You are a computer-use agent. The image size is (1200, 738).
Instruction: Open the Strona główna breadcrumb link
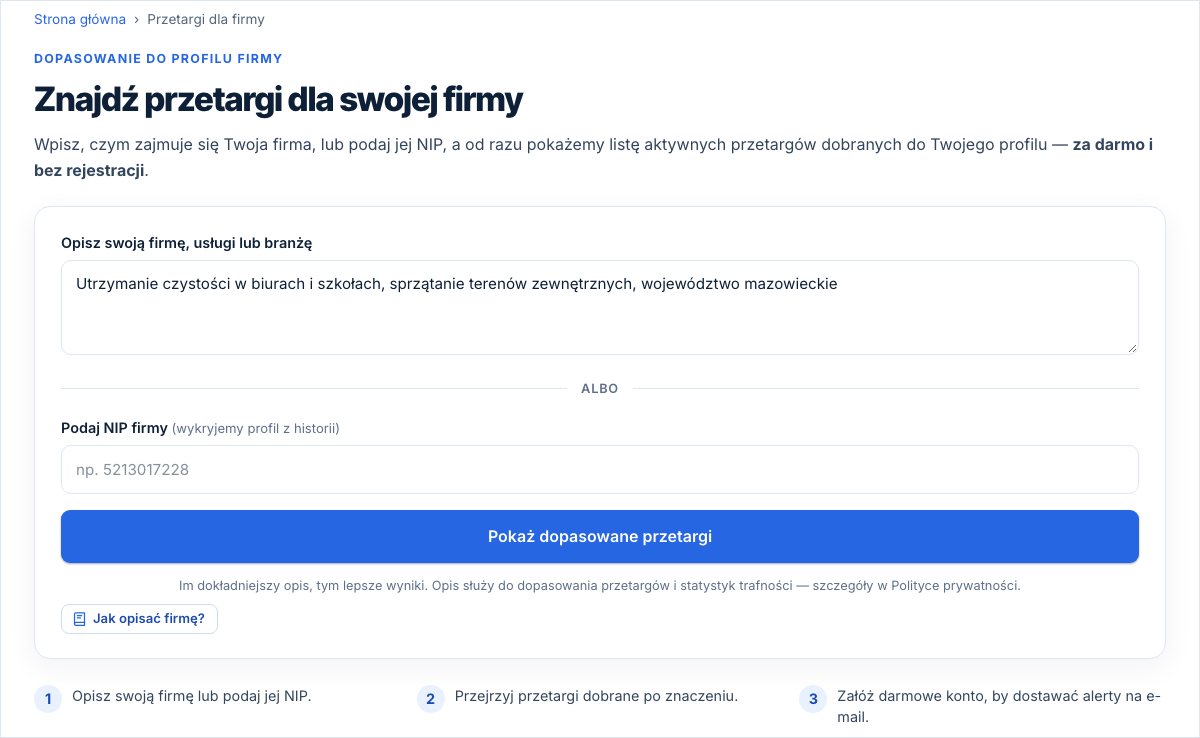point(80,19)
